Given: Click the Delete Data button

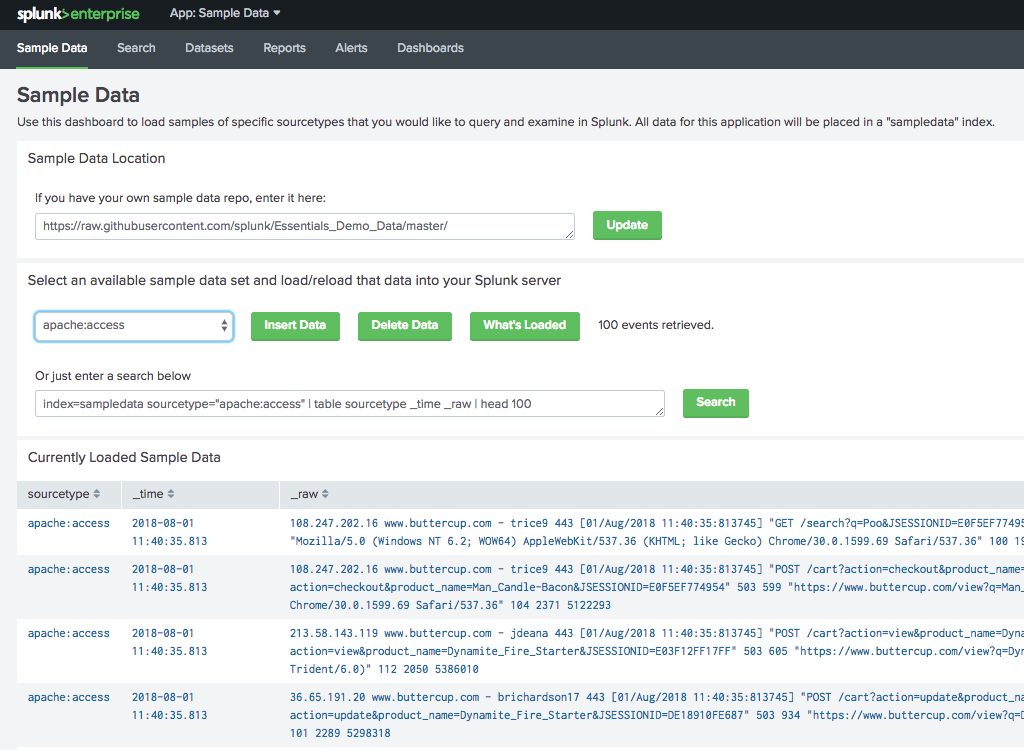Looking at the screenshot, I should [x=405, y=325].
